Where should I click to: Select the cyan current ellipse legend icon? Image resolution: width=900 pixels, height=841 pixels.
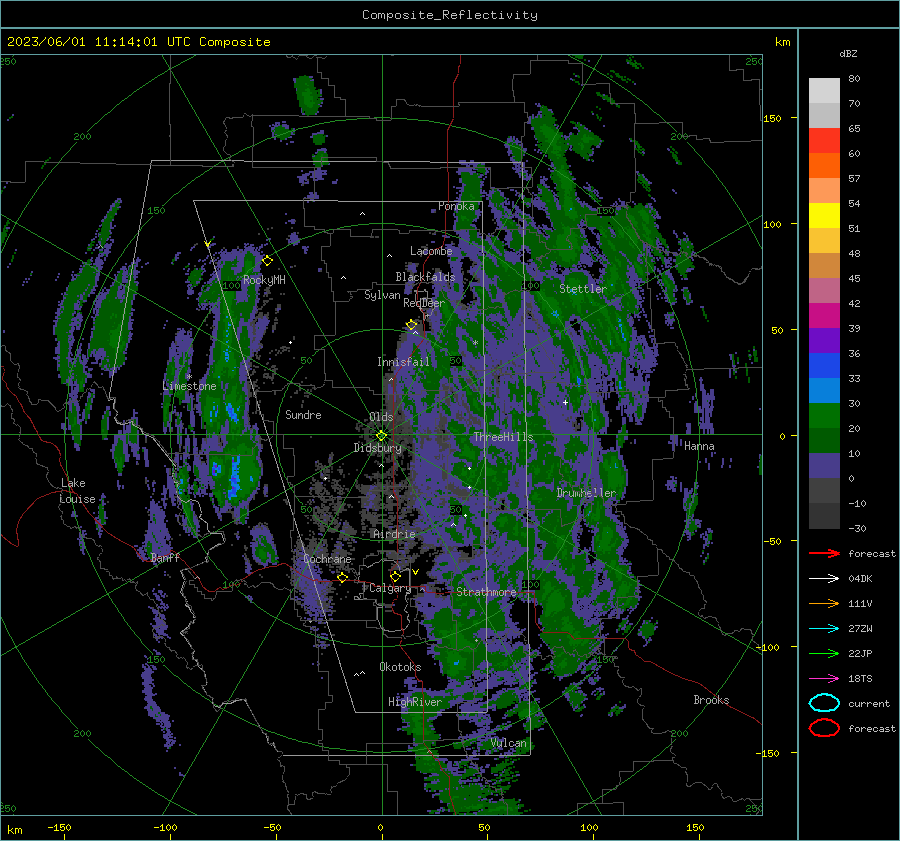click(x=824, y=703)
